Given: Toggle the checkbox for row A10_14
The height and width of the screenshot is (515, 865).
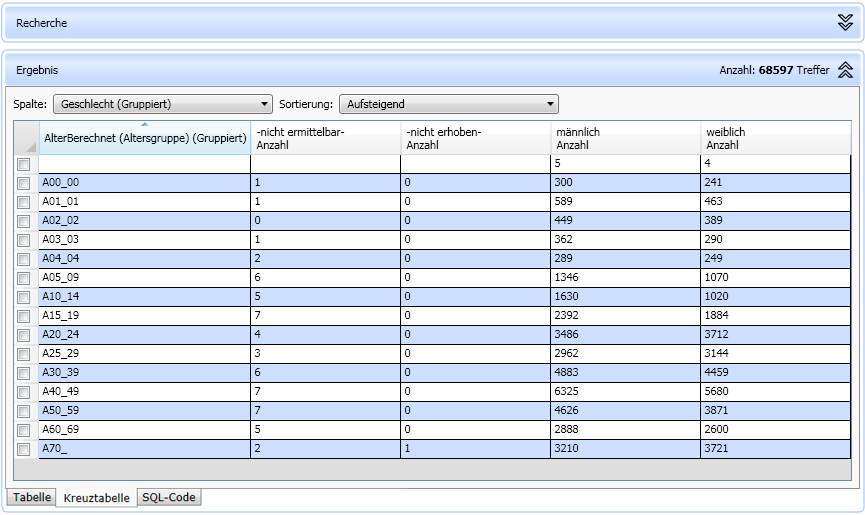Looking at the screenshot, I should pyautogui.click(x=24, y=297).
